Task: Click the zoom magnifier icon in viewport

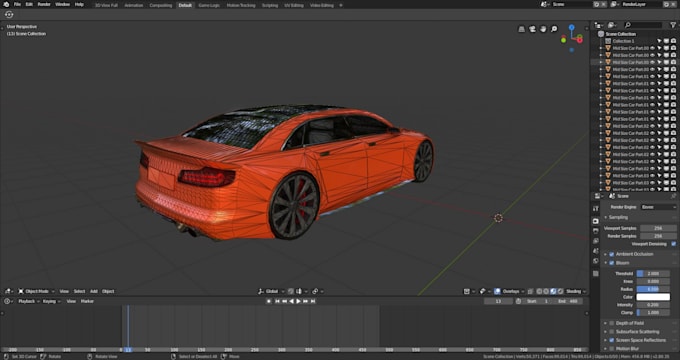Action: (x=554, y=29)
